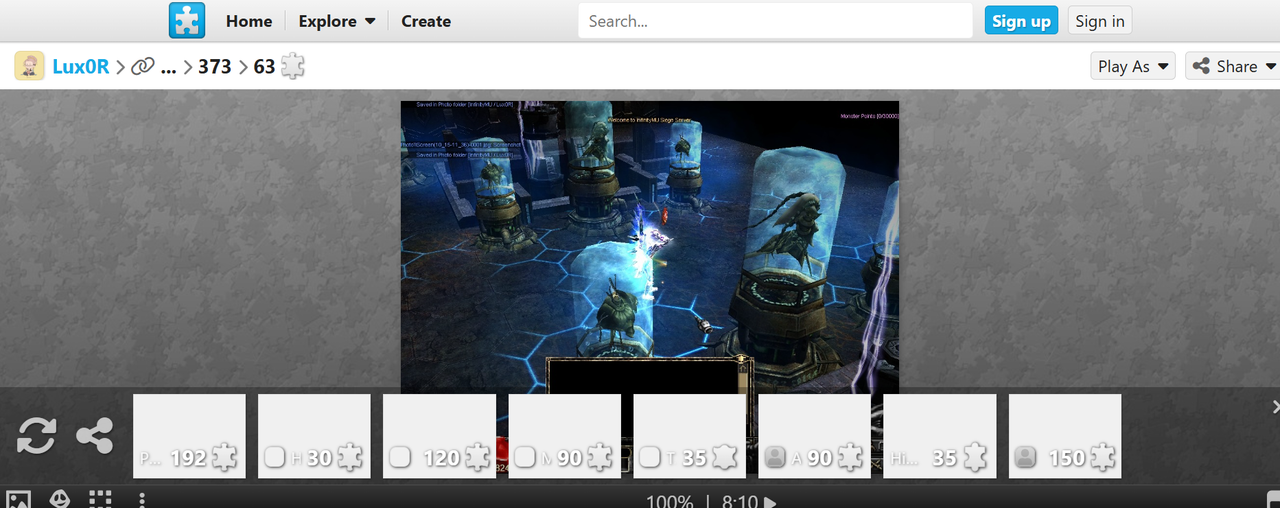Click the grid arrange pieces icon
Screen dimensions: 1280x508
[100, 499]
